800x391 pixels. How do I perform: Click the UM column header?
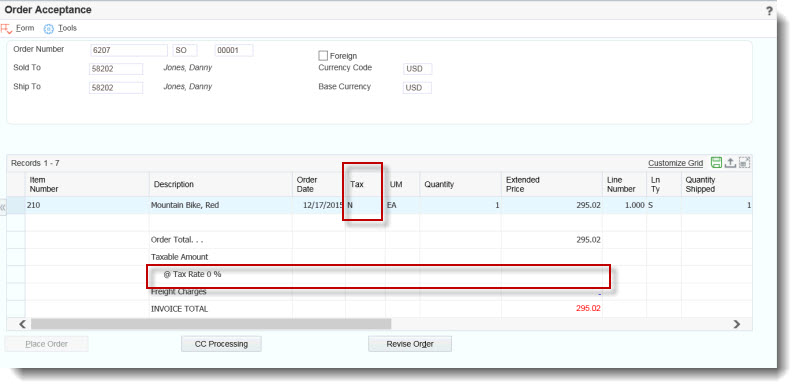[x=403, y=184]
